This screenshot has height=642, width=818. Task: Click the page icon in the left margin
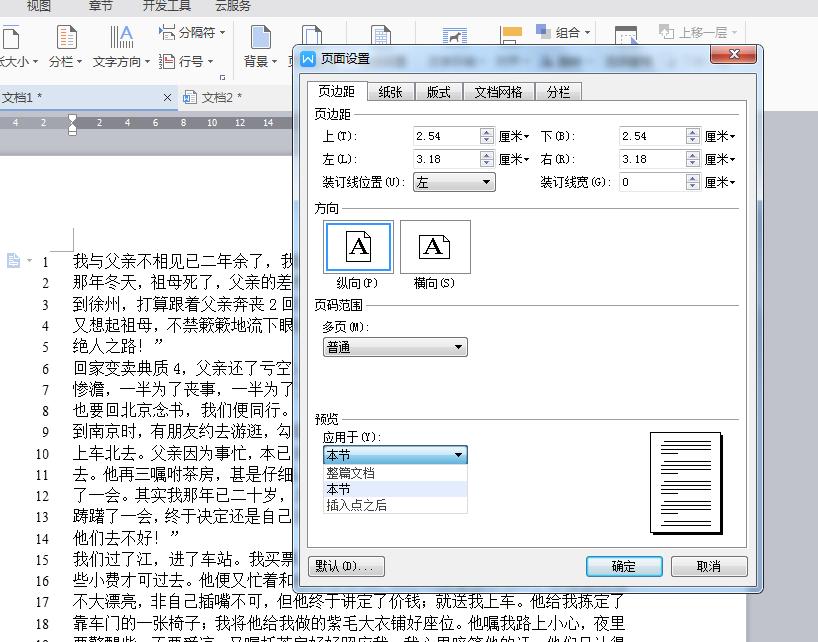point(13,260)
